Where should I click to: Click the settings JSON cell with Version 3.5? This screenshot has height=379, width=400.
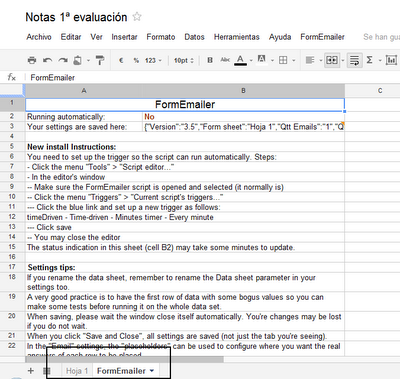pos(243,127)
